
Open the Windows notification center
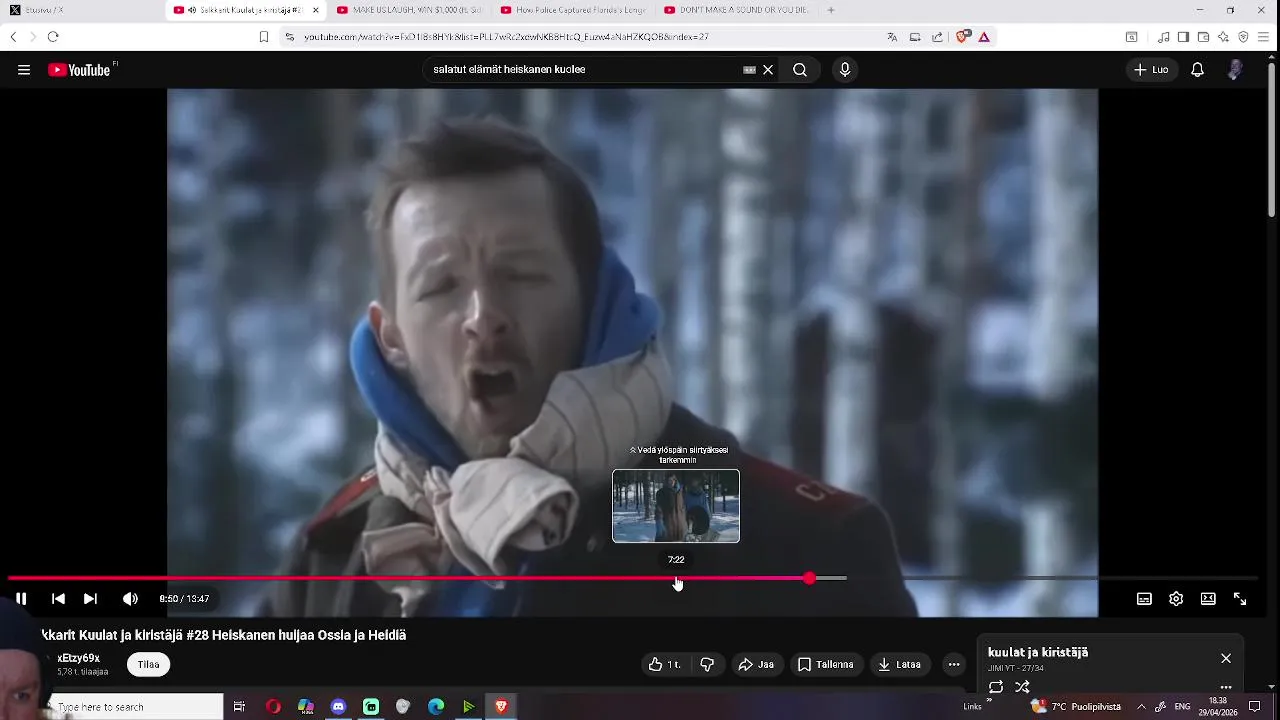point(1255,707)
